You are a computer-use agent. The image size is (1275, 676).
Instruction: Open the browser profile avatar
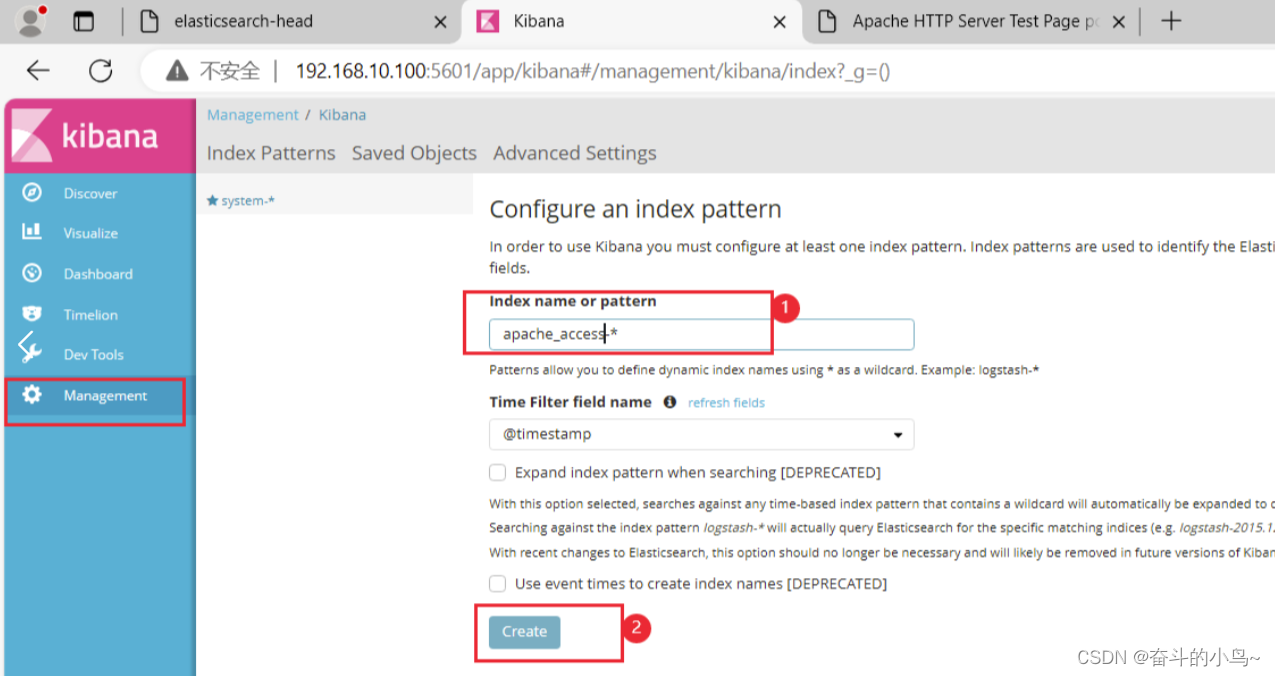tap(32, 21)
